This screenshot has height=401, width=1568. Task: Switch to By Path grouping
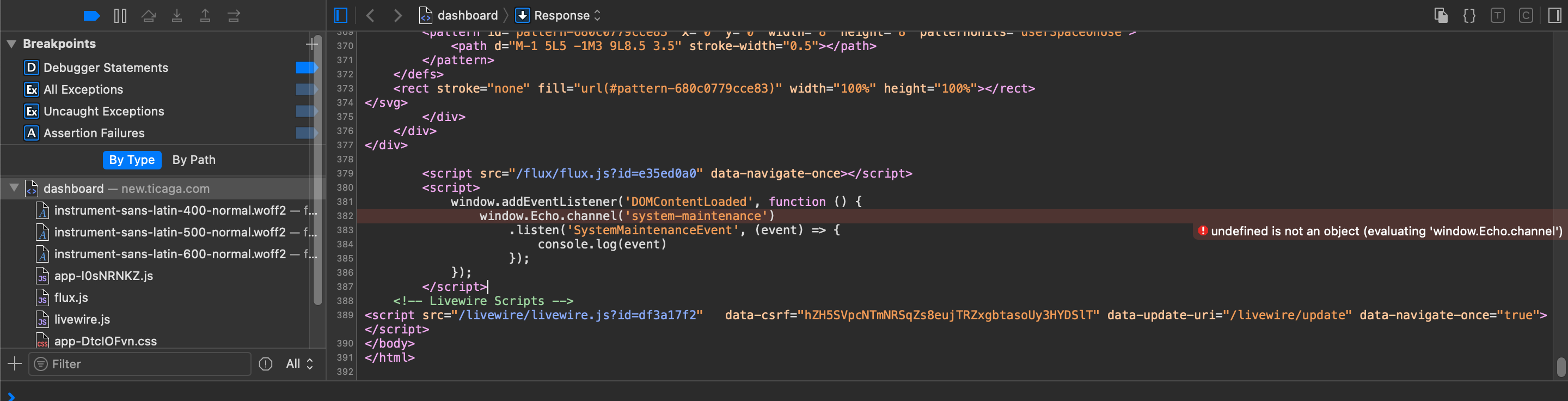(x=194, y=160)
